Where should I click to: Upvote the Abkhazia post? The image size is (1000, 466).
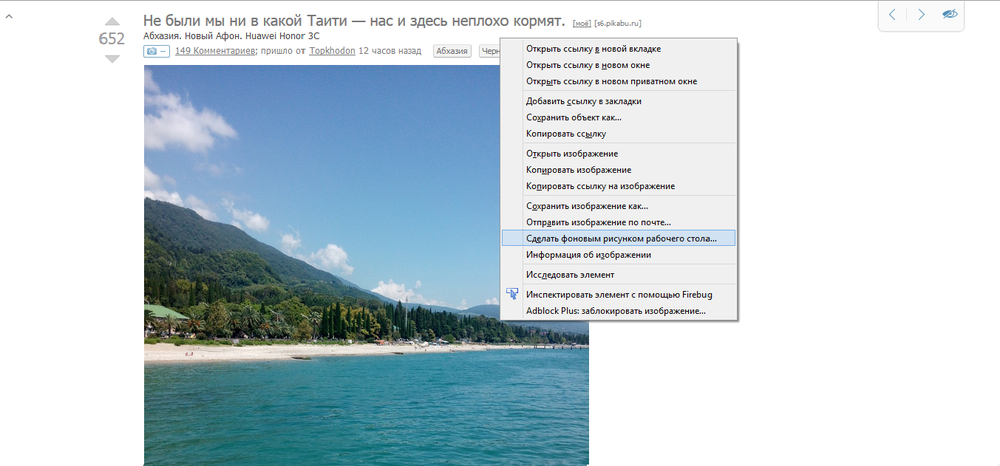[x=112, y=20]
